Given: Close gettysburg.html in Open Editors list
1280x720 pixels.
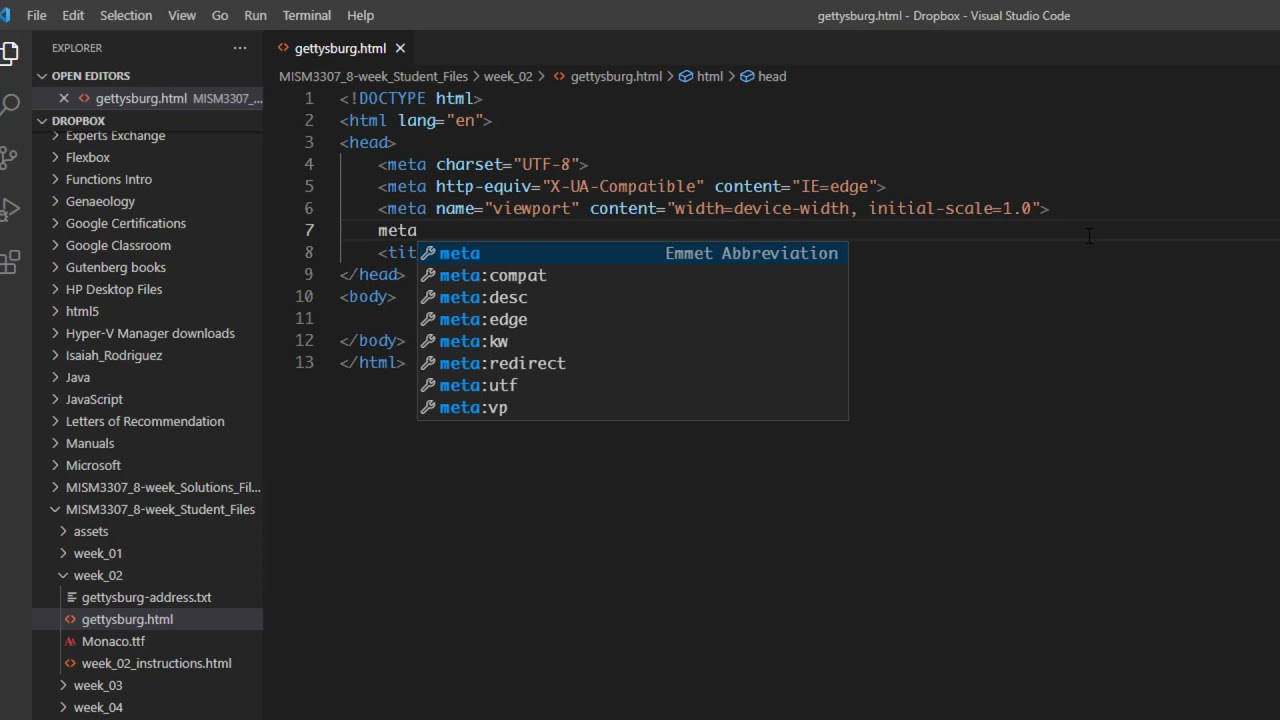Looking at the screenshot, I should (64, 98).
